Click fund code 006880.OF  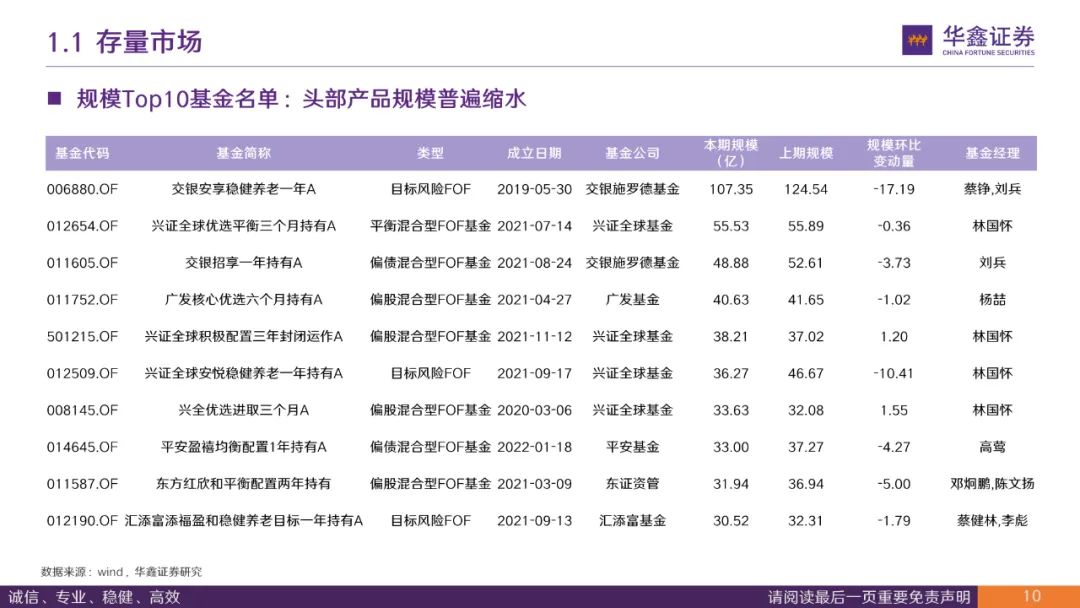[x=85, y=188]
